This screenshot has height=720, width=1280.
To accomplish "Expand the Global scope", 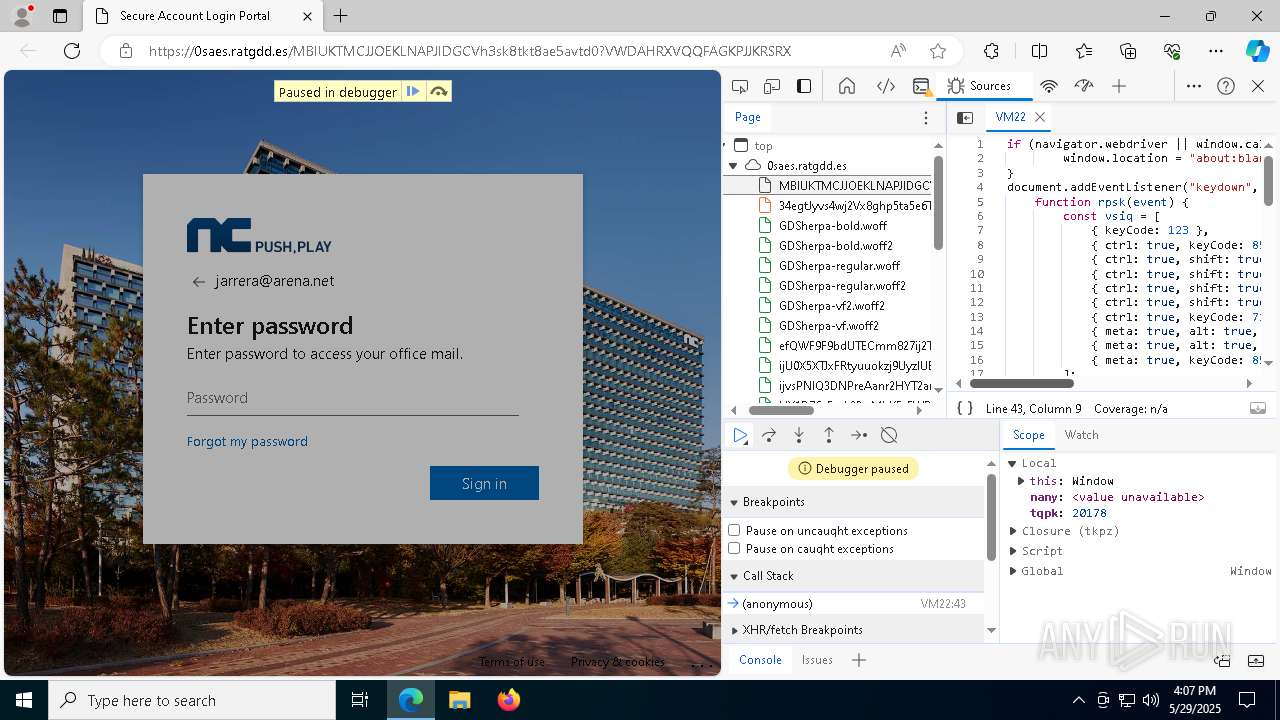I will 1012,571.
